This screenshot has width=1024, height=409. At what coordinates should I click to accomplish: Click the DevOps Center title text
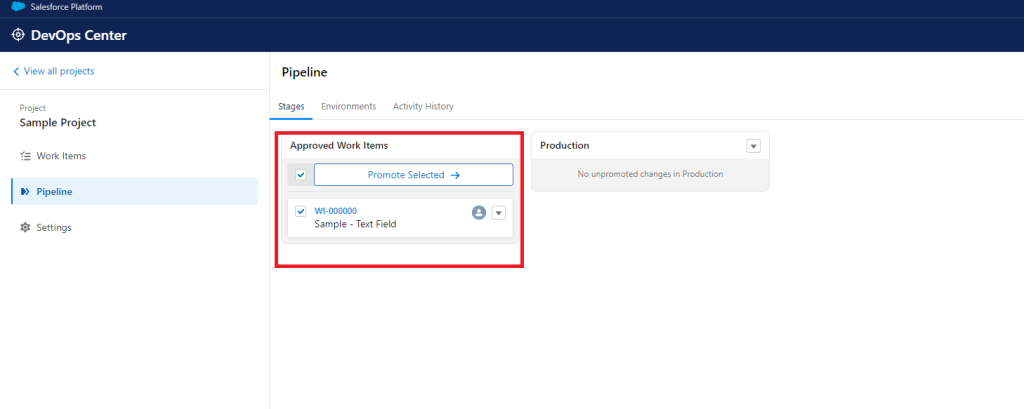tap(78, 35)
